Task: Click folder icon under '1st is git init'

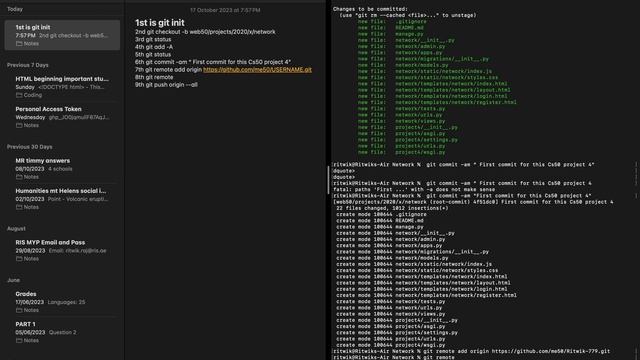Action: (x=19, y=44)
